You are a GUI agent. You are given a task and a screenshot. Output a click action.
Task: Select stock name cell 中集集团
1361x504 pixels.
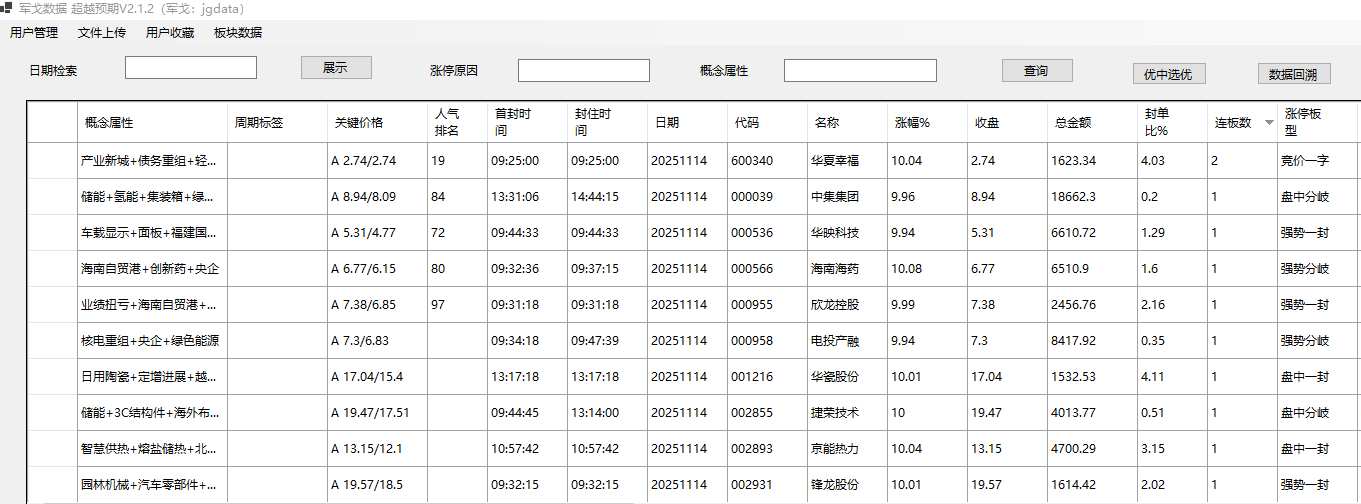coord(847,197)
